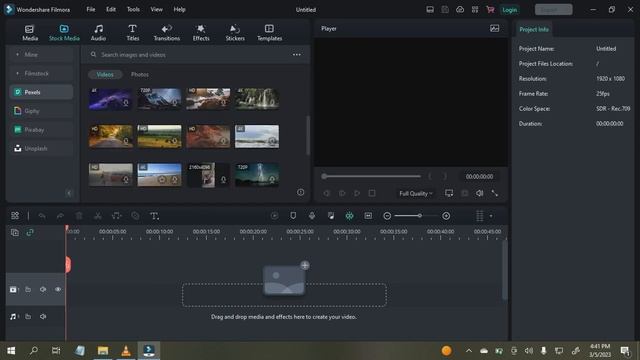Click the voiceover microphone icon

[x=312, y=216]
